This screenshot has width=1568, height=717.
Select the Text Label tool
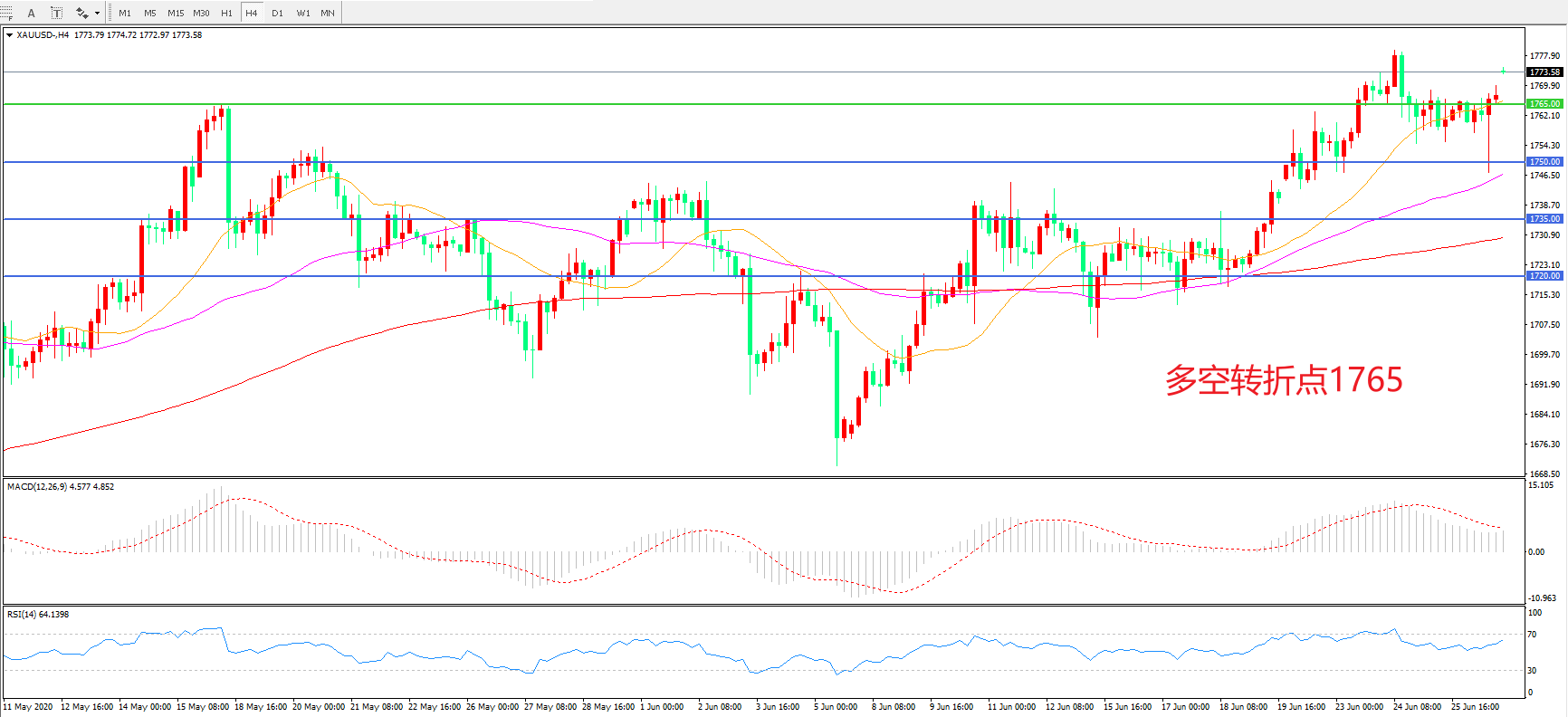point(56,13)
